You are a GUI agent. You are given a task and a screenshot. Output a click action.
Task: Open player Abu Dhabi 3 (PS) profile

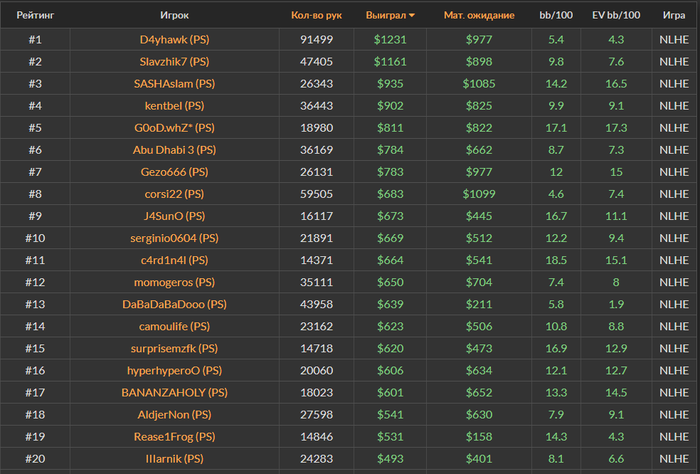tap(175, 150)
